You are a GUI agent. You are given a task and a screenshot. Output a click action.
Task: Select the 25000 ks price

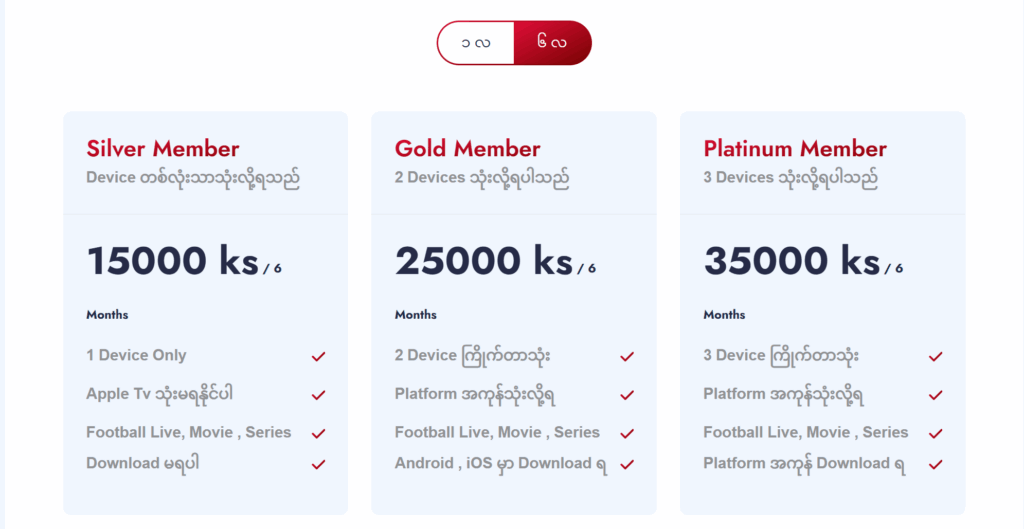pyautogui.click(x=484, y=261)
